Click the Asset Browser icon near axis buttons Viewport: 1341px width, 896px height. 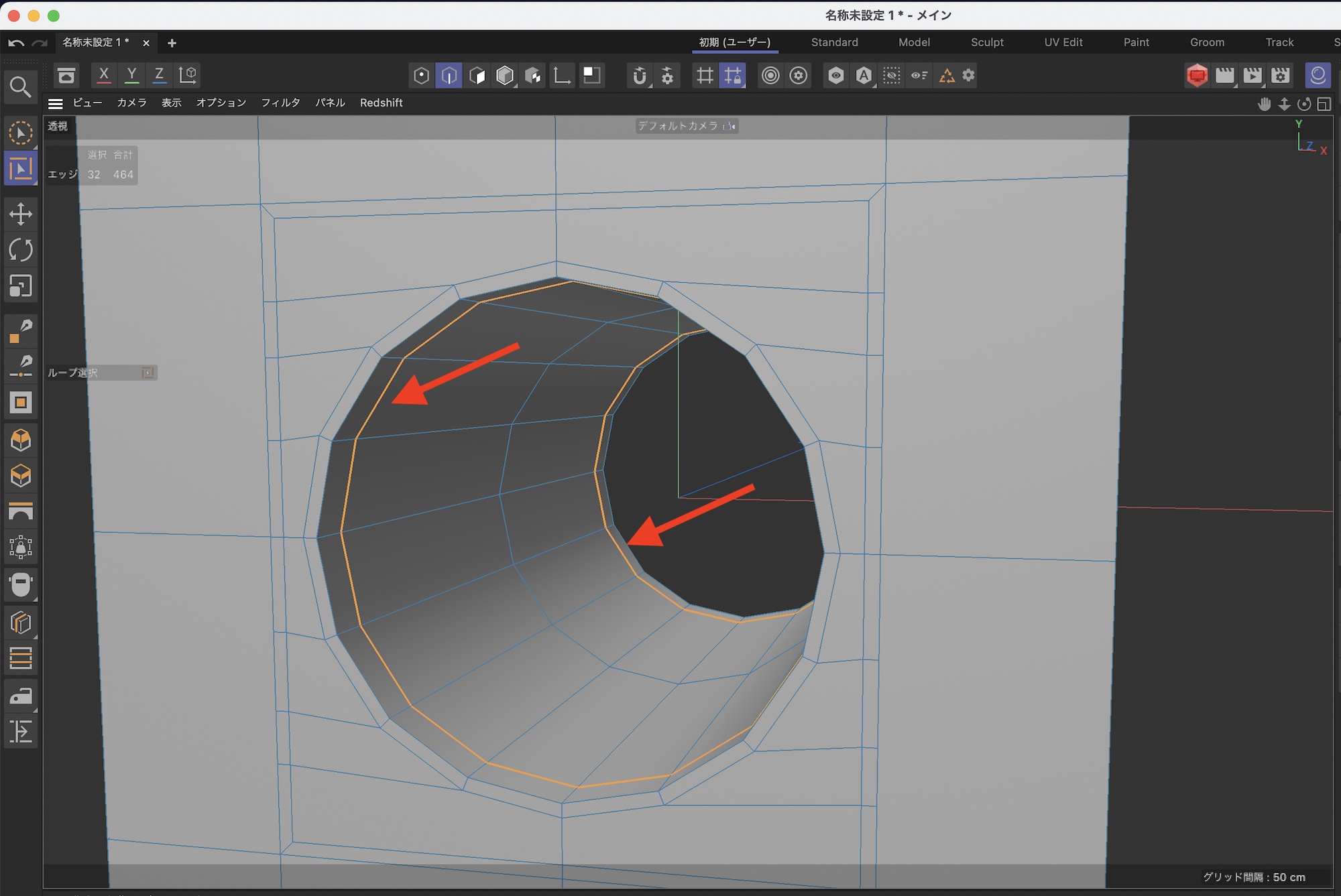66,76
